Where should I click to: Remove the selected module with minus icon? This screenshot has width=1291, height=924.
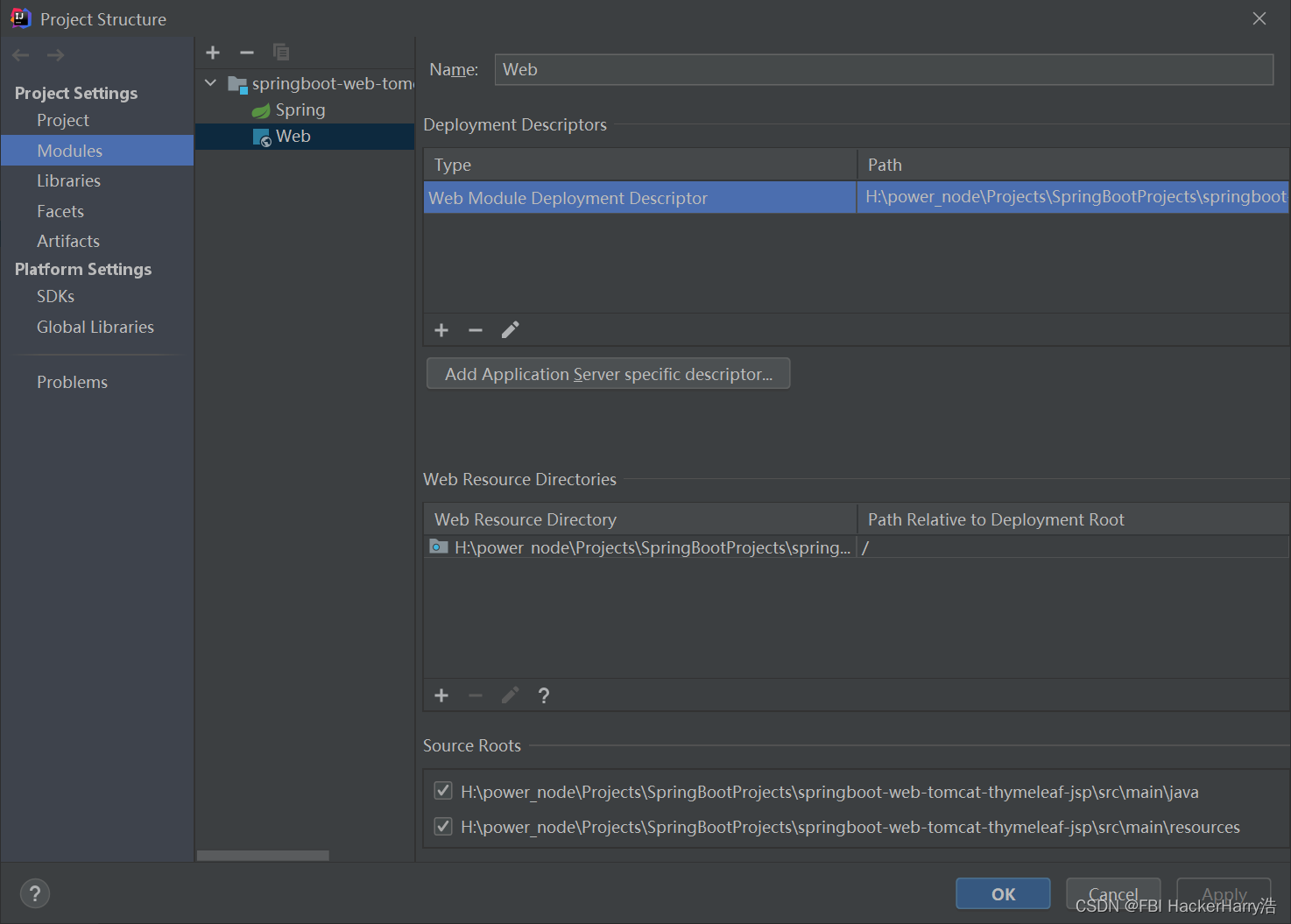pos(247,53)
